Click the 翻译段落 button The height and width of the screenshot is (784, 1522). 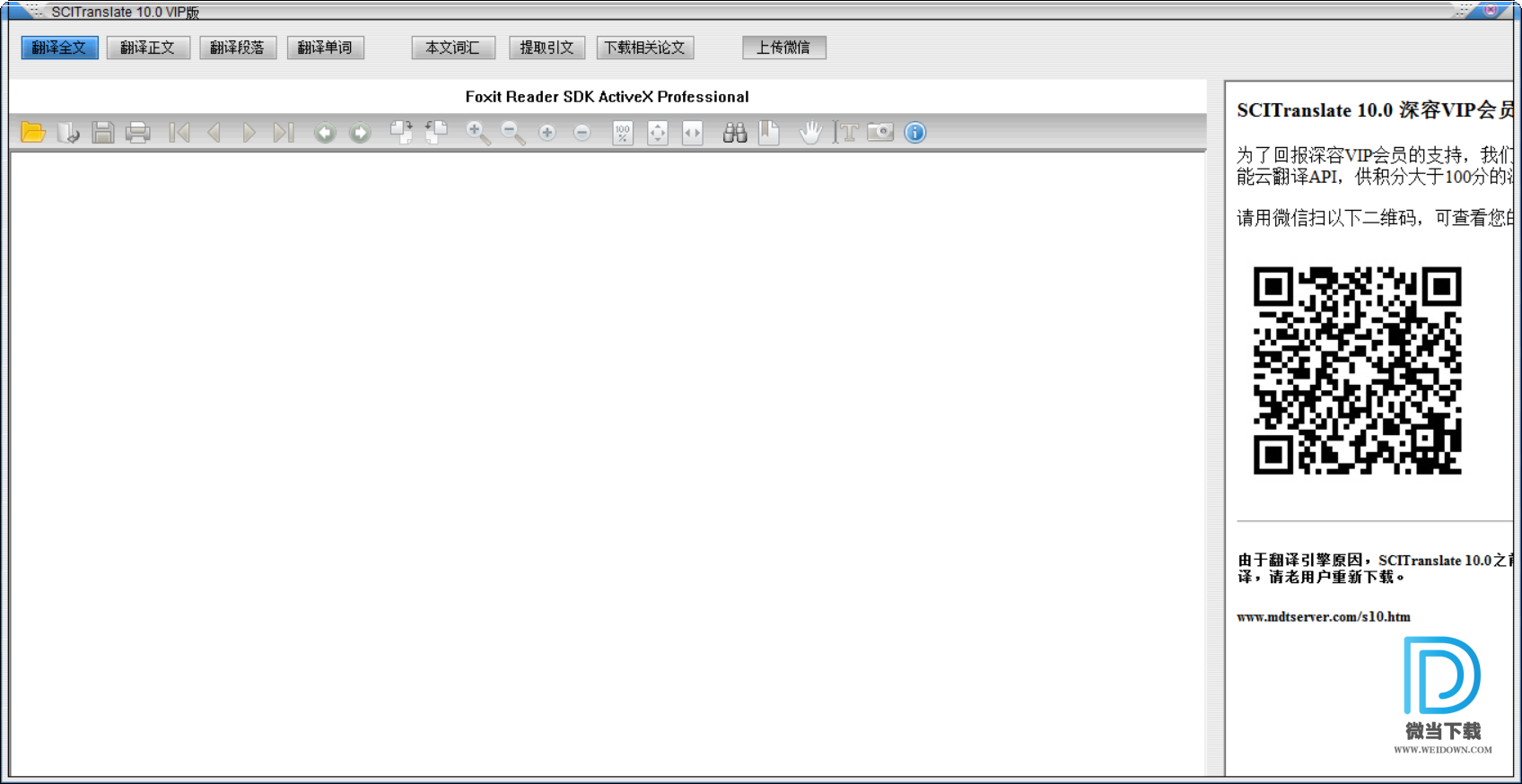point(238,48)
